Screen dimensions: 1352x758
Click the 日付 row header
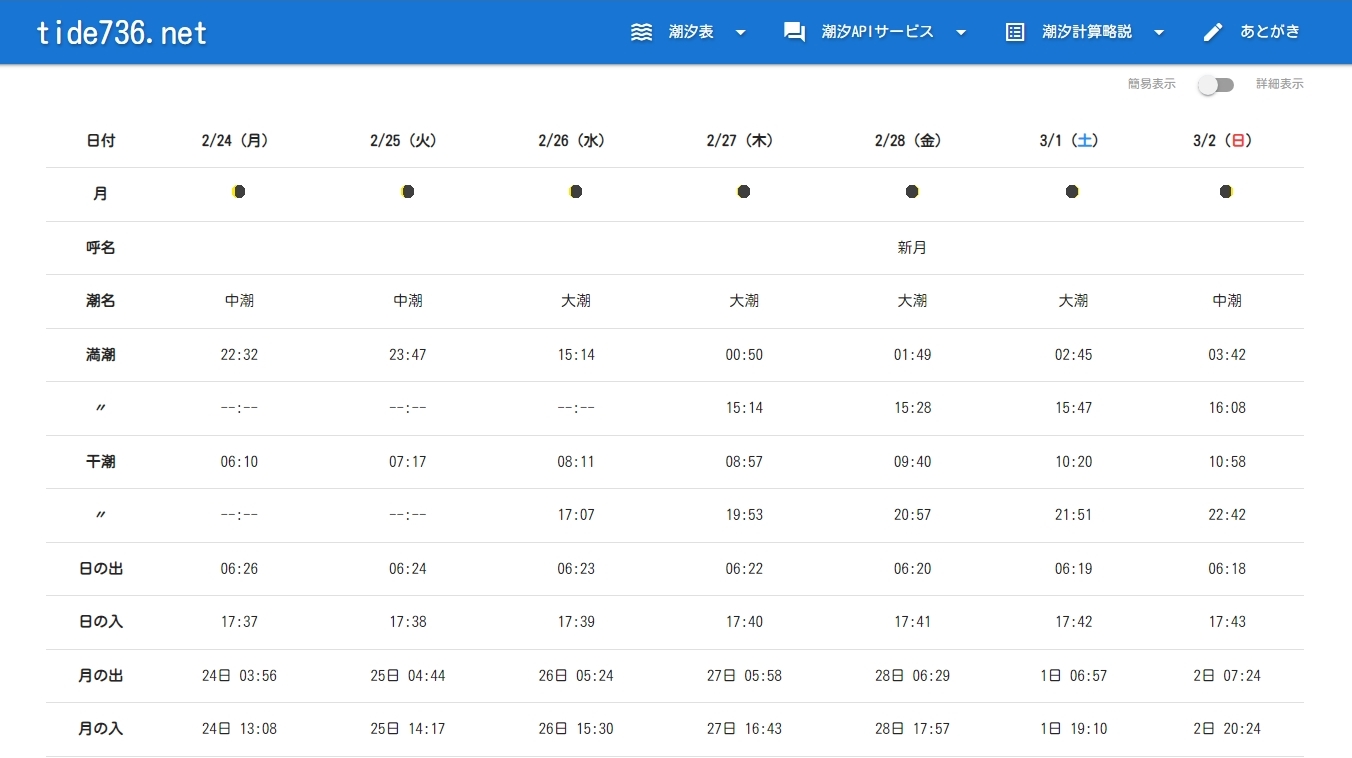pos(100,141)
